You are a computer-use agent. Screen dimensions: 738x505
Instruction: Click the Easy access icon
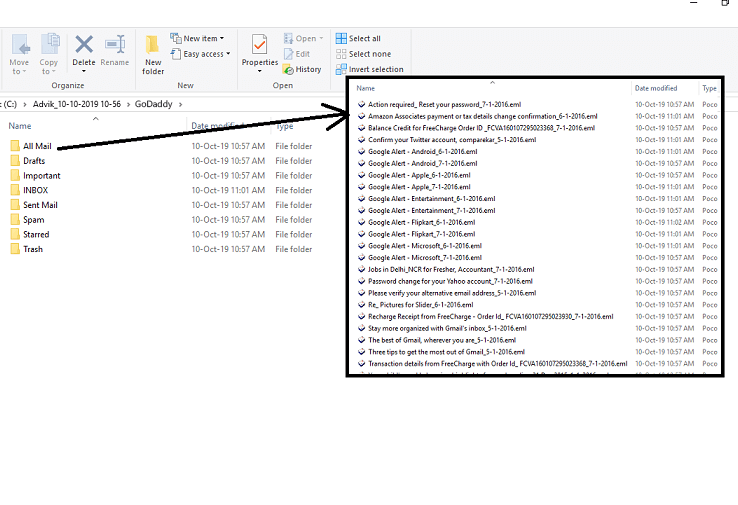point(176,54)
